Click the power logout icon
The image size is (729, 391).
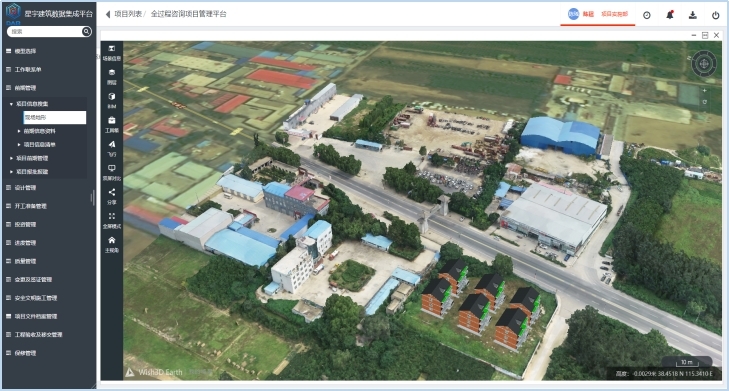716,15
